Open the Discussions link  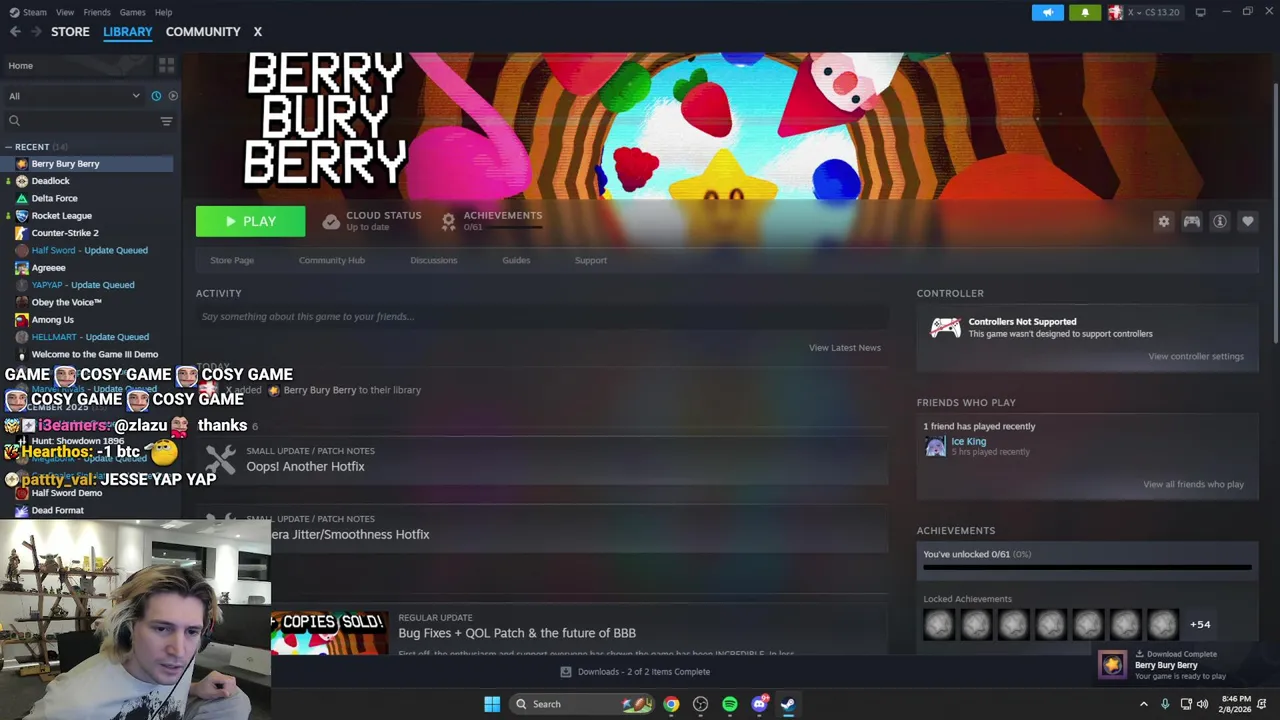(433, 260)
